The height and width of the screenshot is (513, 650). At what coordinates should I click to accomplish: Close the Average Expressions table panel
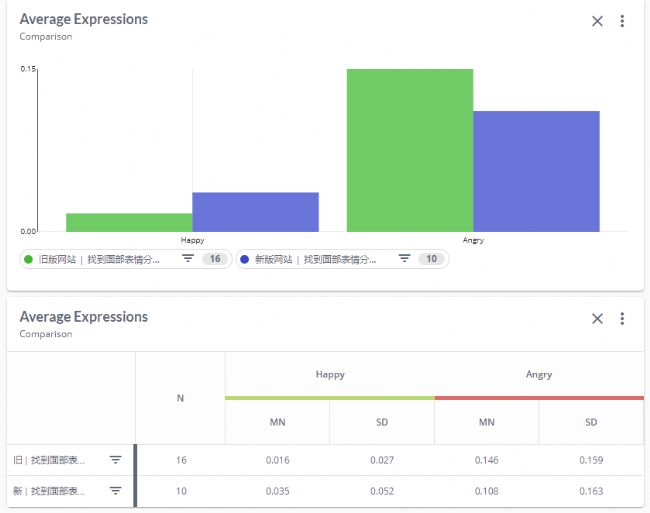pos(597,319)
